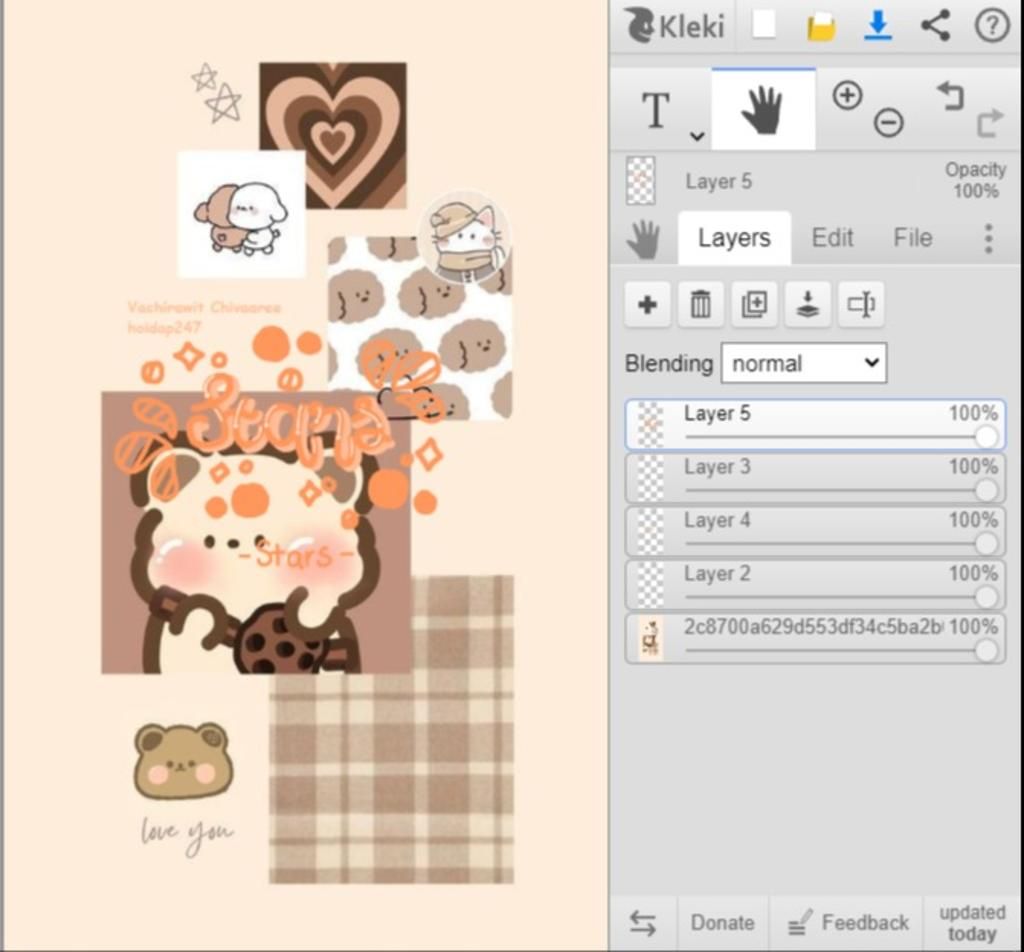Click Layer 5 opacity slider handle
The image size is (1024, 952).
point(986,437)
